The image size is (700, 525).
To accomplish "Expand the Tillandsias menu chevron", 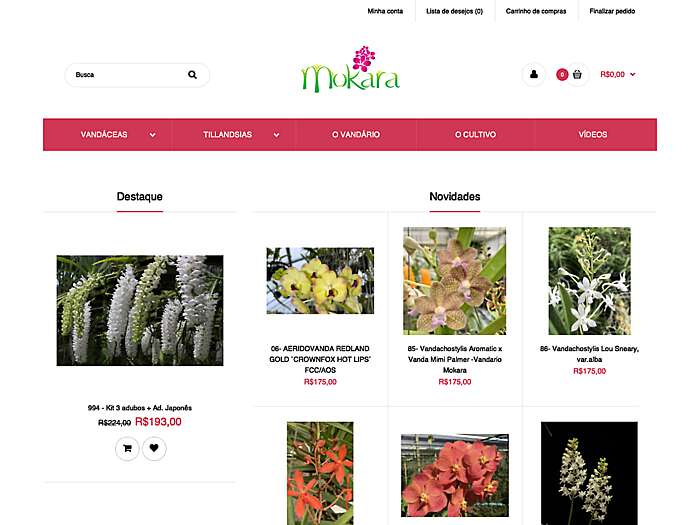I will [276, 135].
